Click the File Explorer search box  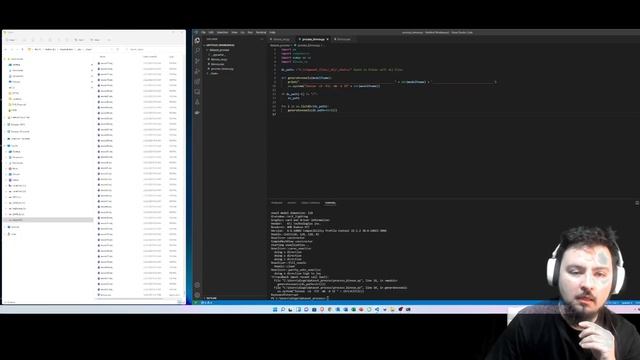[153, 49]
